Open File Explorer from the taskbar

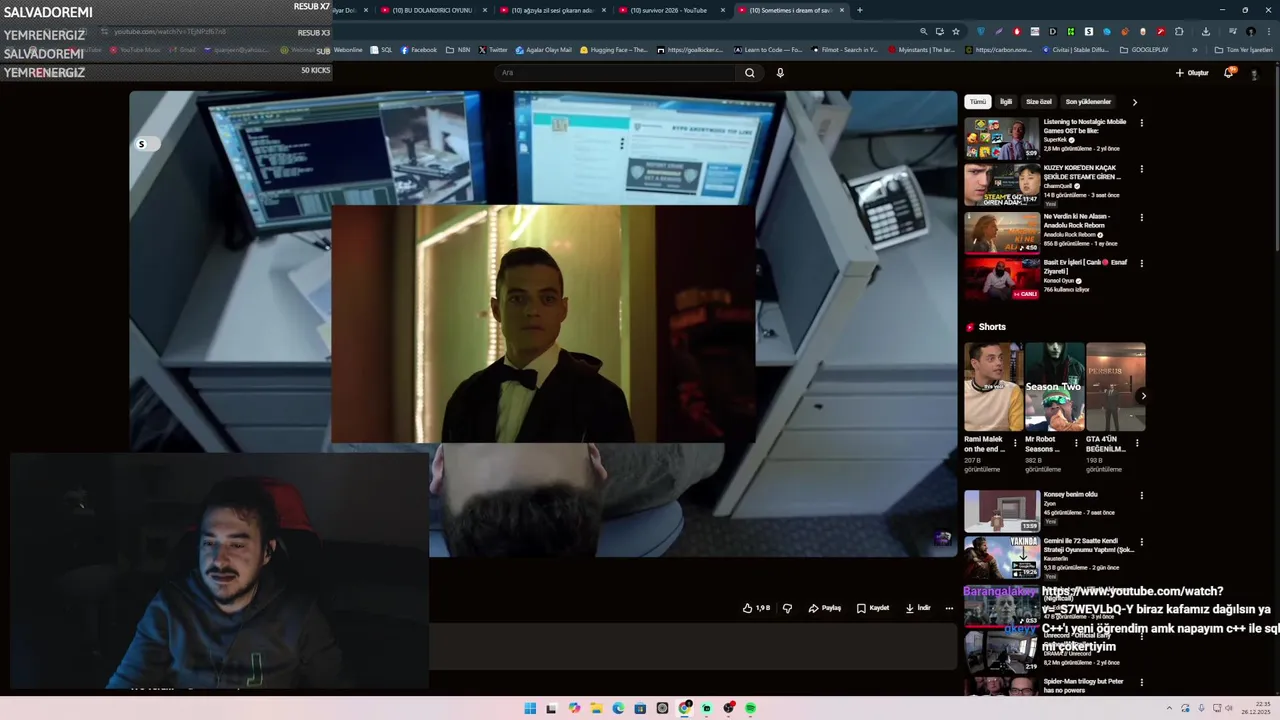[596, 708]
